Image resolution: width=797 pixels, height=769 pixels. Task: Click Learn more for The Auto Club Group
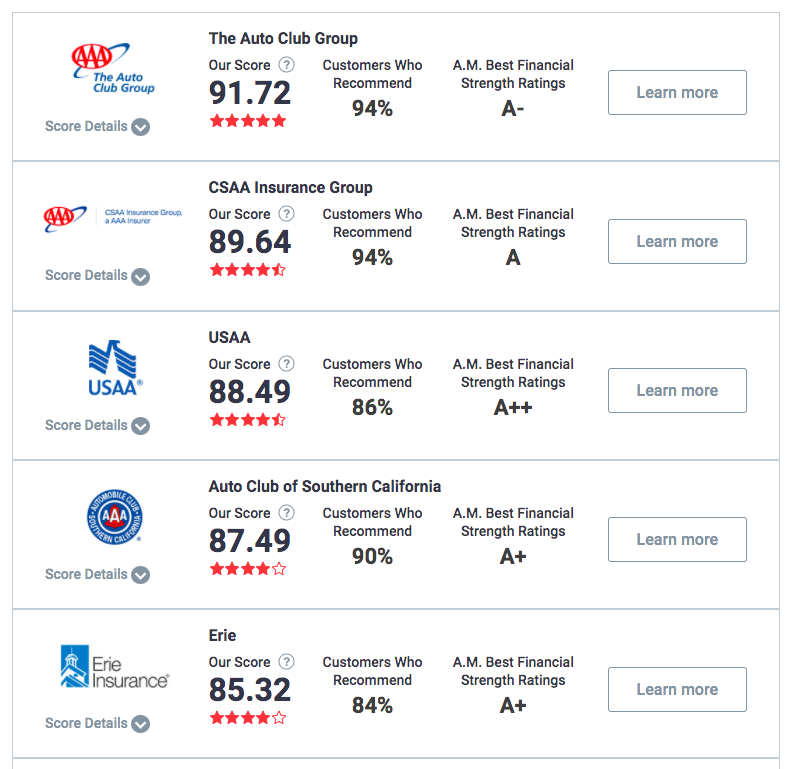click(x=677, y=93)
